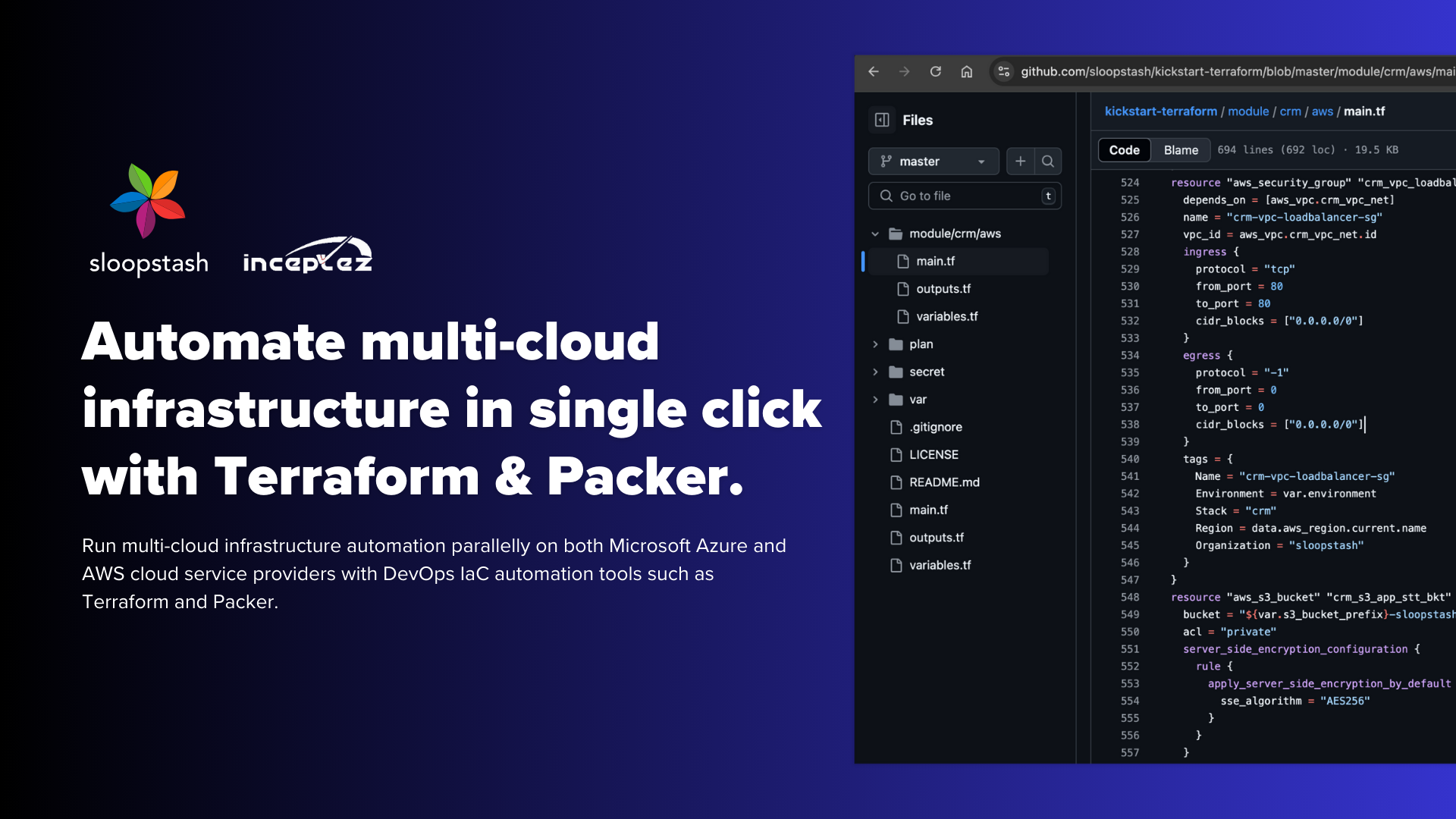Open root-level main.tf file
The height and width of the screenshot is (819, 1456).
click(928, 510)
